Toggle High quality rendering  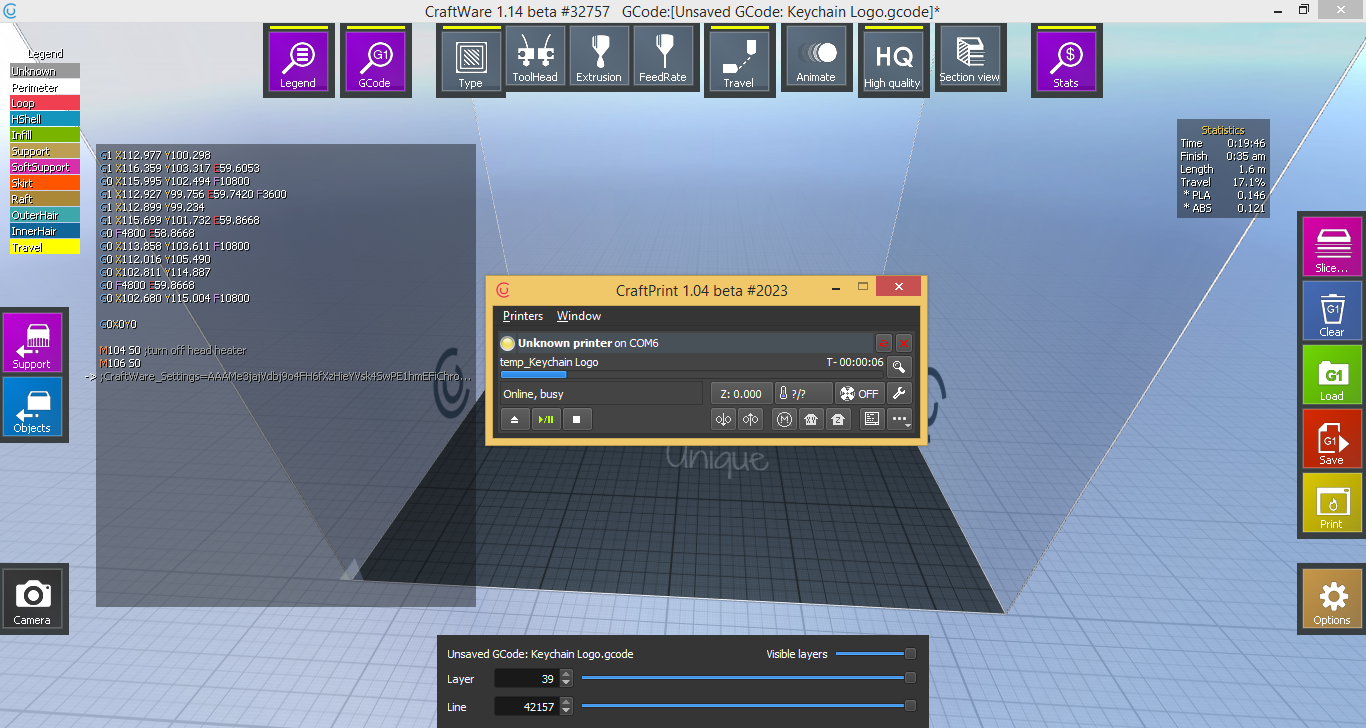pyautogui.click(x=892, y=61)
